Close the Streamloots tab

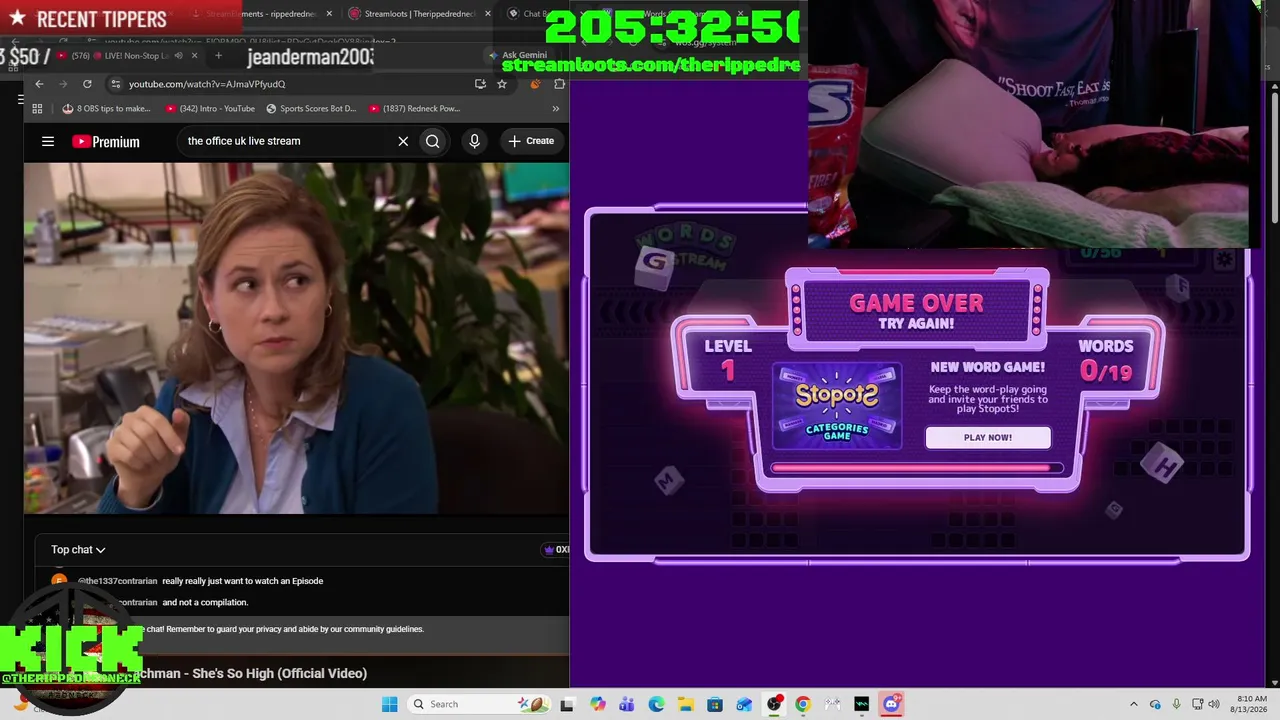click(488, 14)
